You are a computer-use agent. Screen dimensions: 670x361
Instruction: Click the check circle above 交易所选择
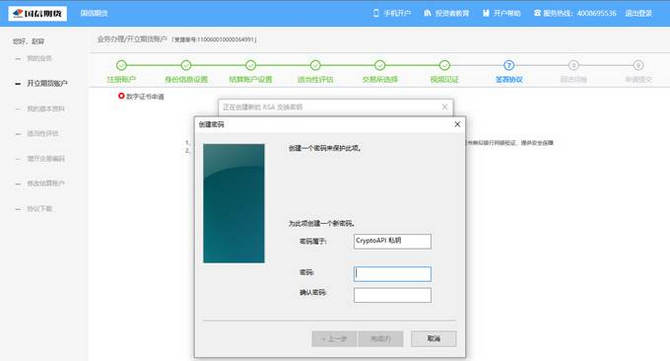pyautogui.click(x=380, y=65)
